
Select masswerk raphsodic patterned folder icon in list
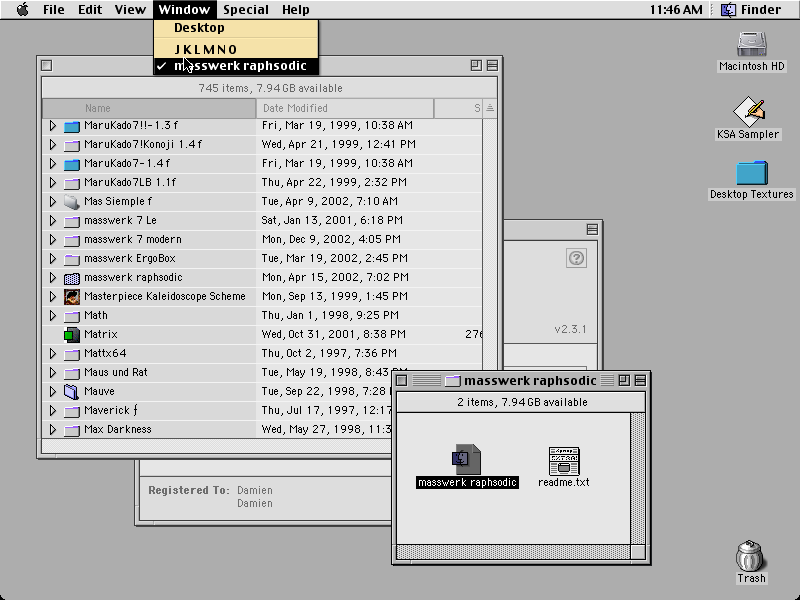point(72,278)
